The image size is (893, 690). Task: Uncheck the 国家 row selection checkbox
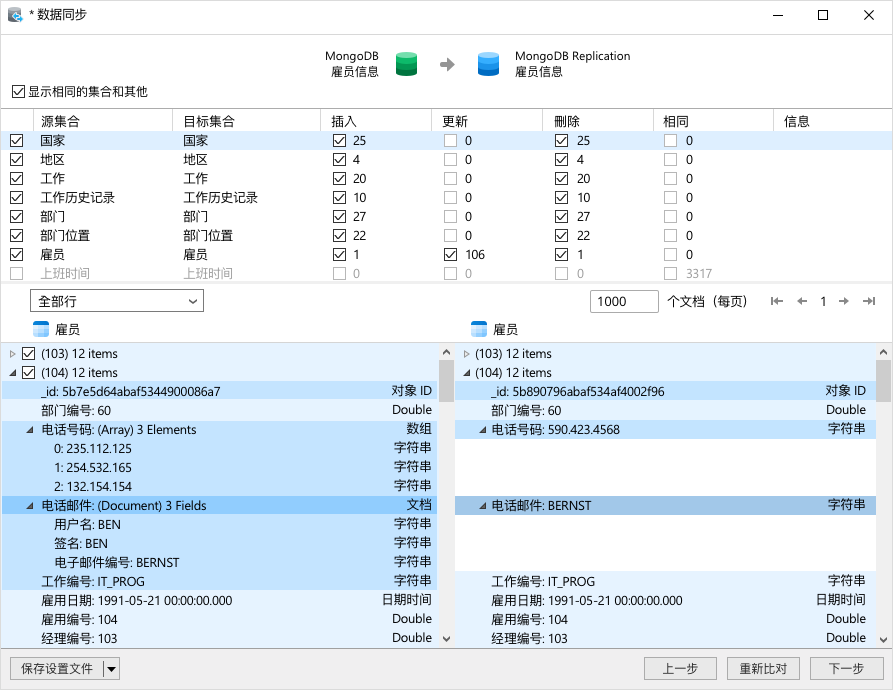click(16, 140)
